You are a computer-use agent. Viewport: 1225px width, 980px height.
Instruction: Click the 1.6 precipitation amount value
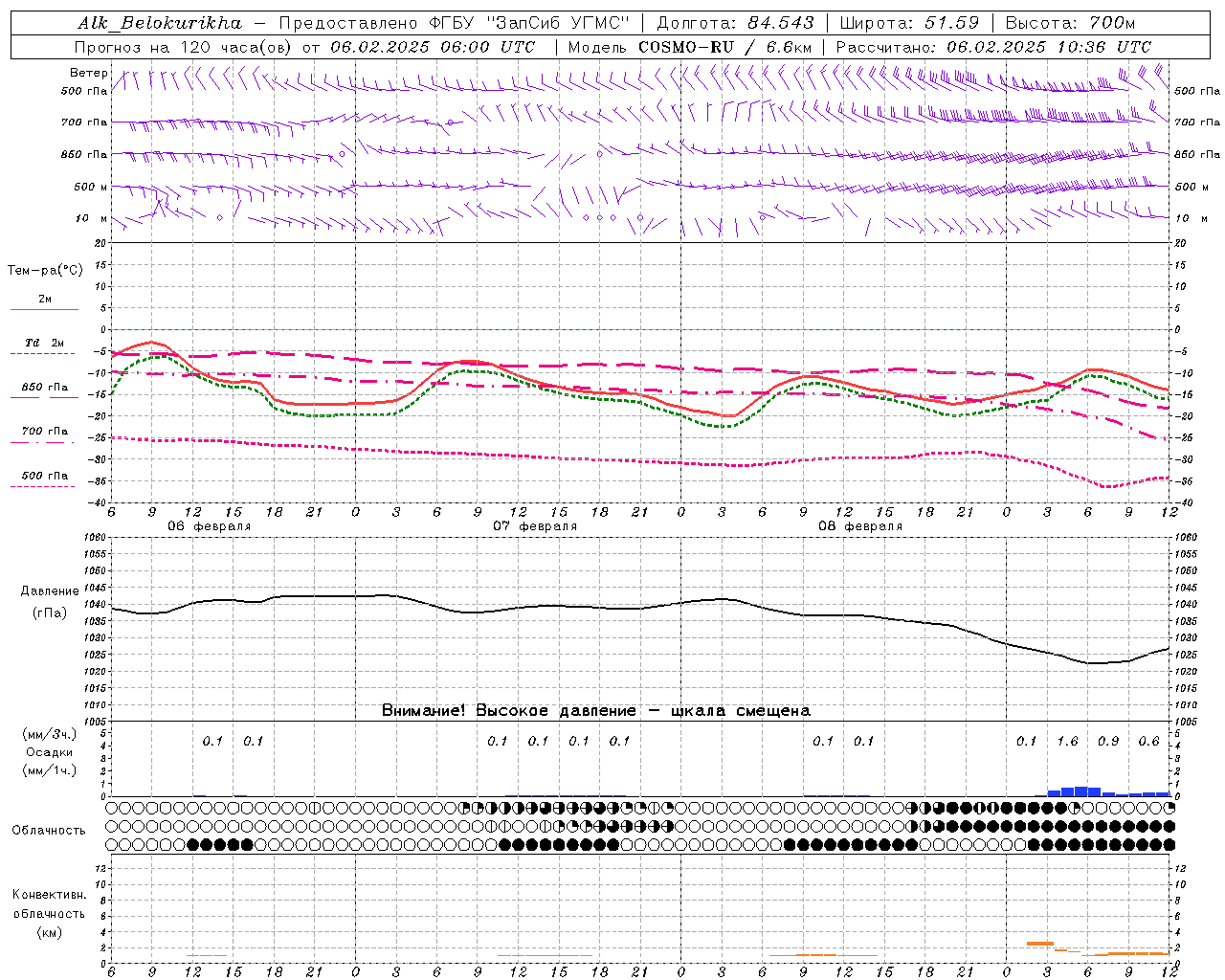[x=1067, y=742]
